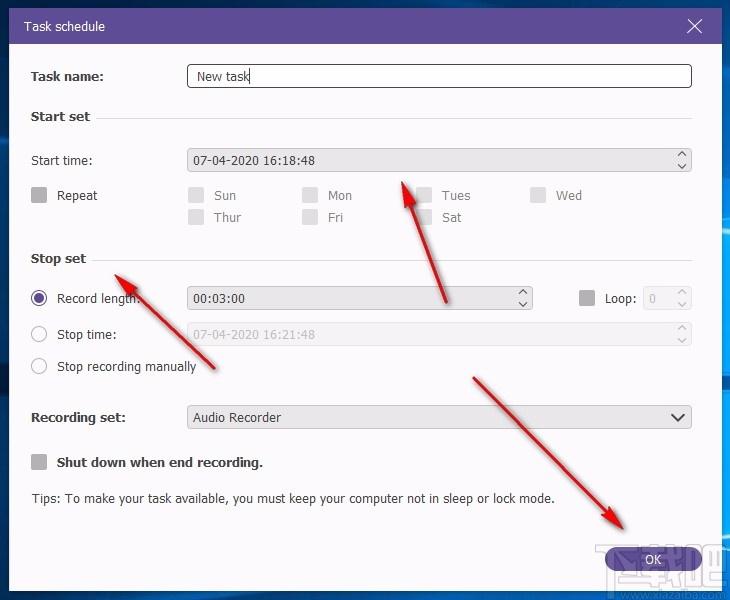
Task: Focus the Record length duration field
Action: [x=359, y=298]
